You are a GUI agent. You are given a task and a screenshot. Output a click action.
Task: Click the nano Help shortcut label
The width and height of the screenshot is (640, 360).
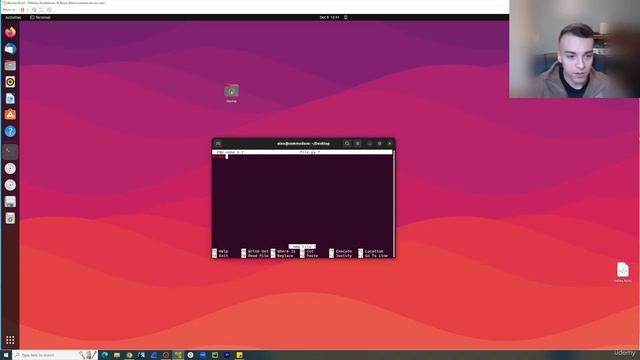click(x=223, y=251)
